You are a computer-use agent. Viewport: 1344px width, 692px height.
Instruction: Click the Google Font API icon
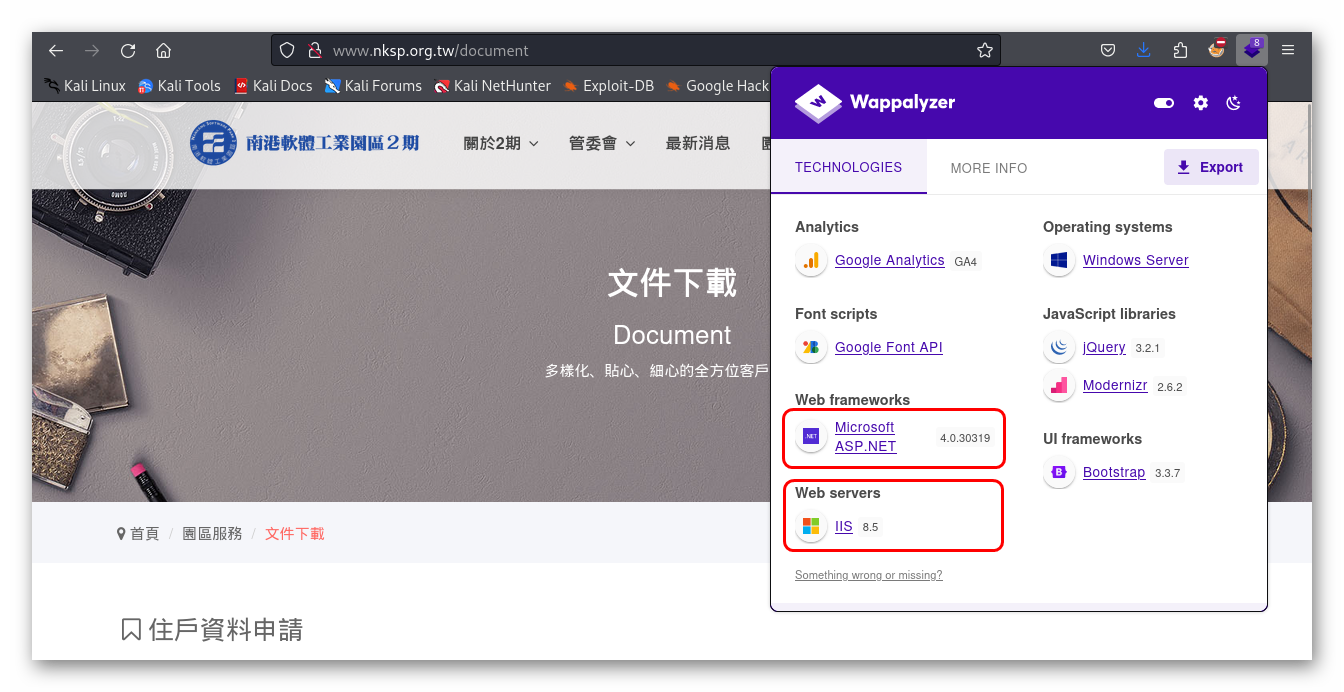811,347
